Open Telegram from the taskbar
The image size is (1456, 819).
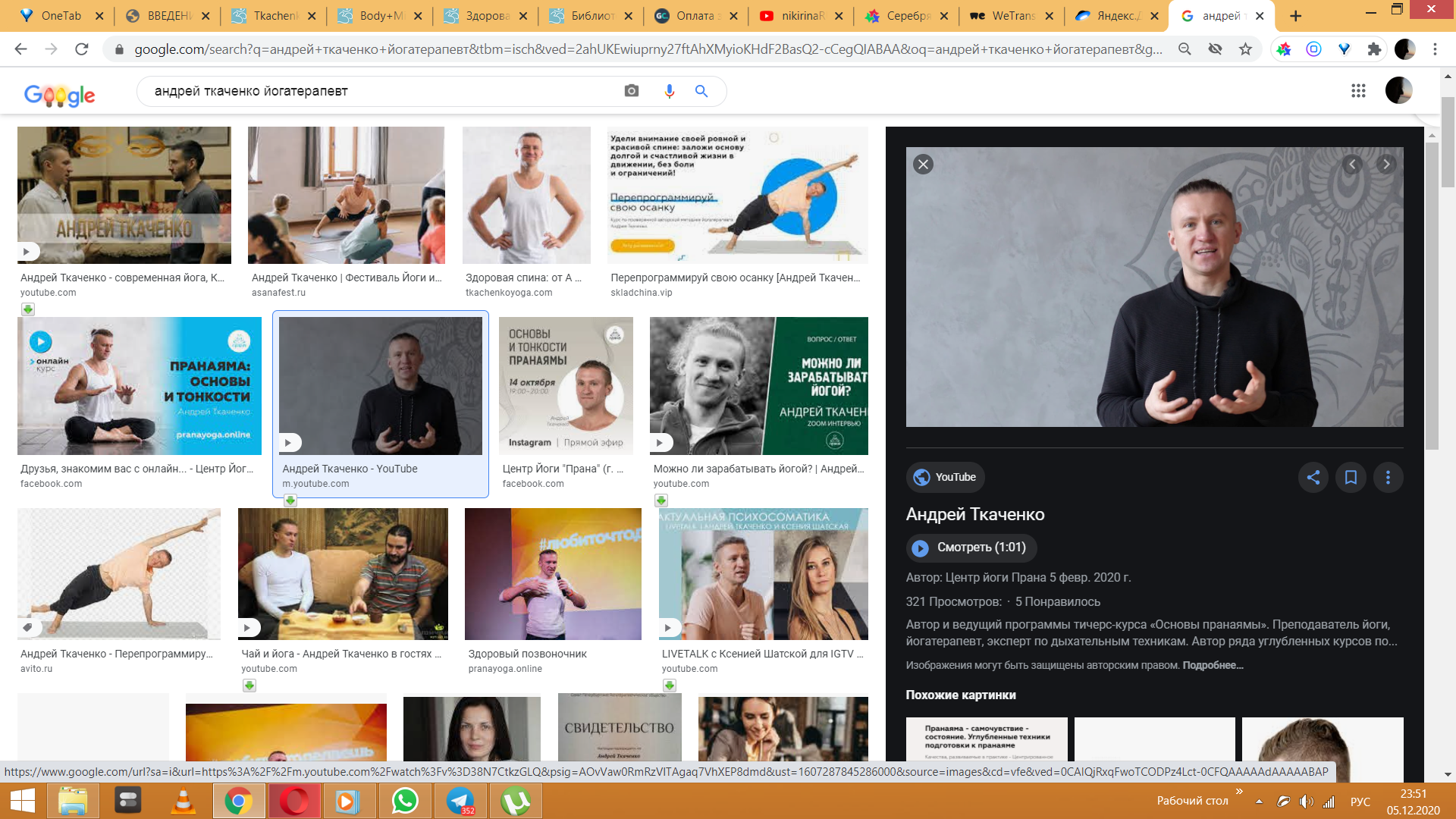pyautogui.click(x=460, y=801)
